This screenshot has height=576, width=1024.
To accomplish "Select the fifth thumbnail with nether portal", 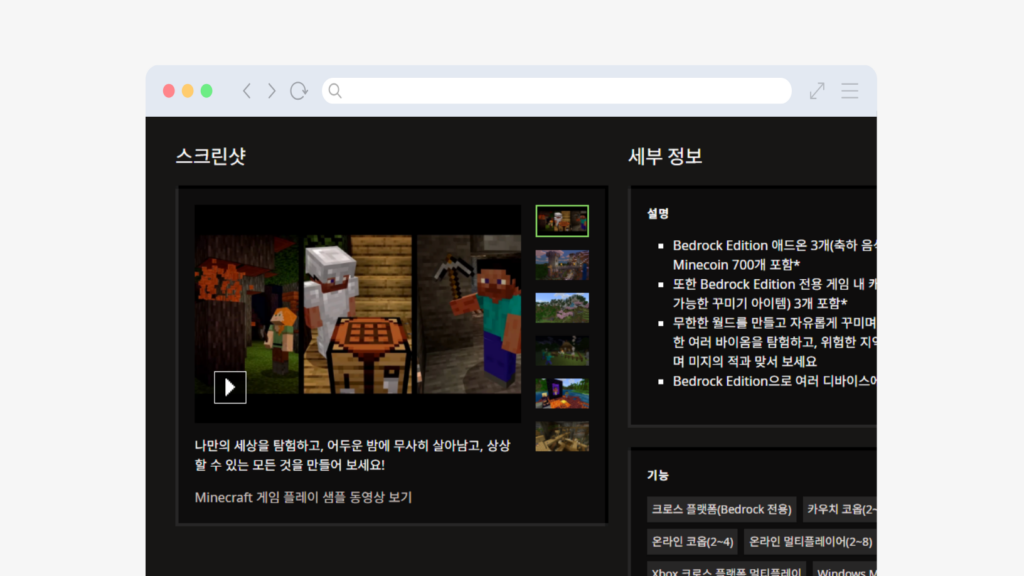I will 562,394.
